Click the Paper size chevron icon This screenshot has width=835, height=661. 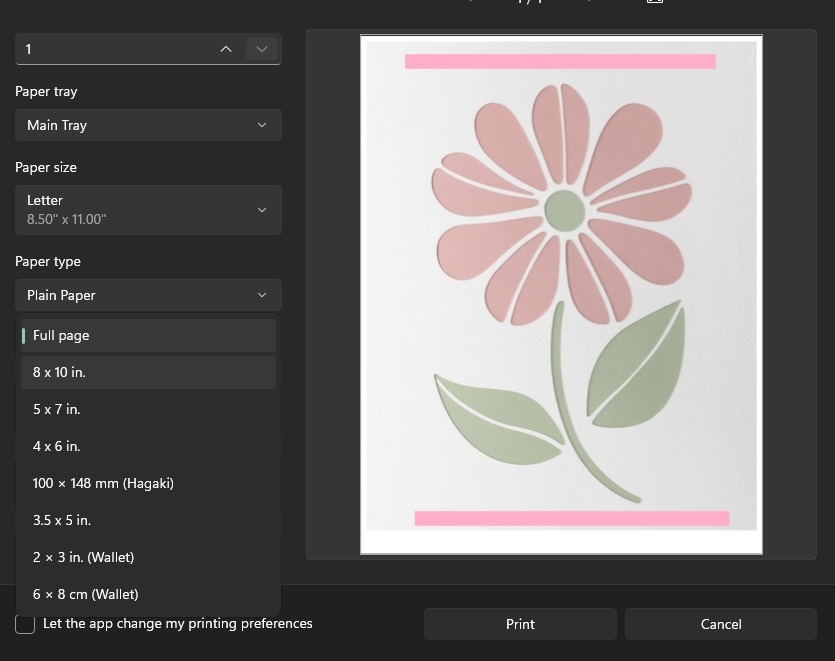(x=262, y=210)
